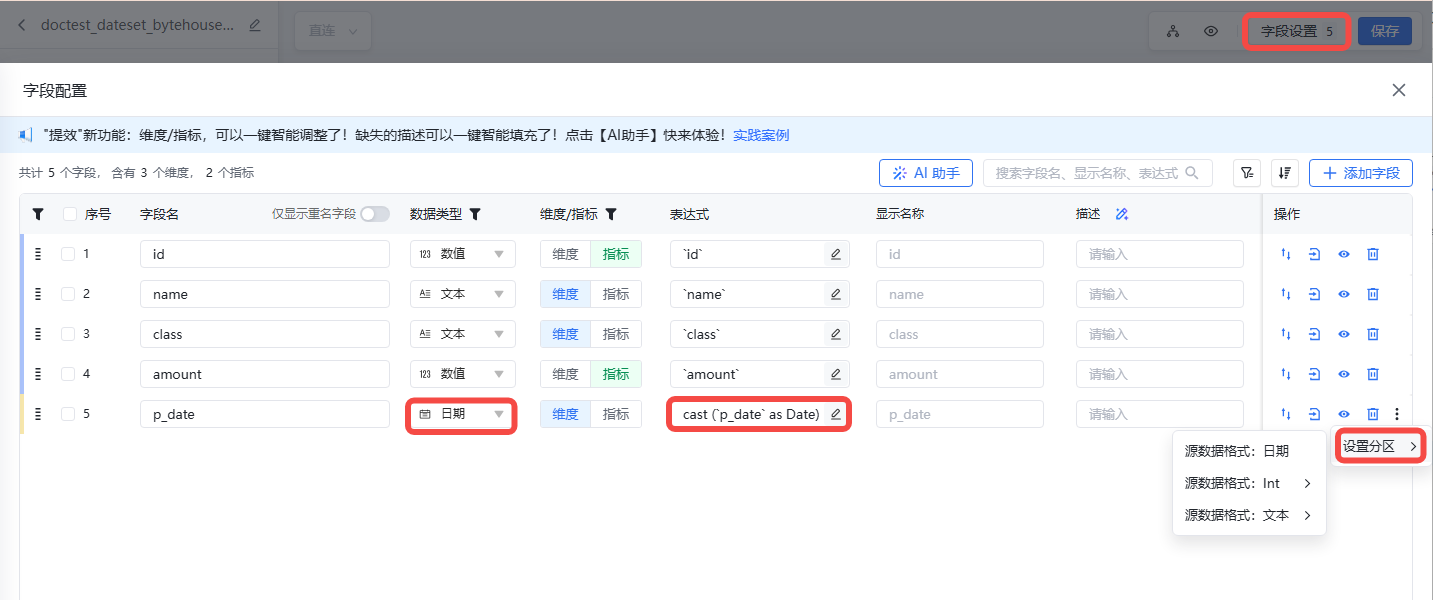Click the AI fill icon next to 描述 header
The image size is (1433, 600).
(1121, 214)
